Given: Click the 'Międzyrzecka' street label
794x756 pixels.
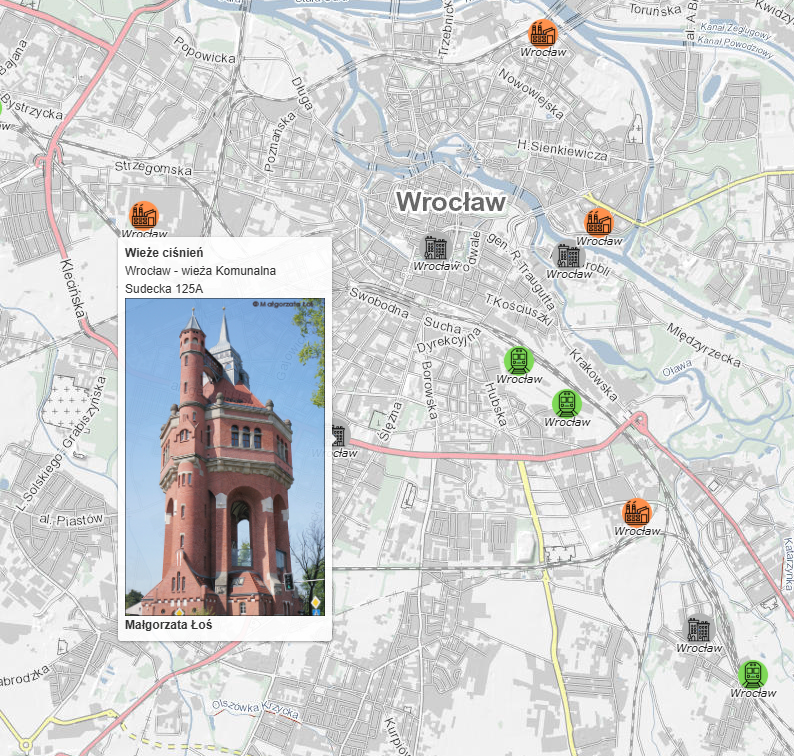Looking at the screenshot, I should click(x=703, y=345).
